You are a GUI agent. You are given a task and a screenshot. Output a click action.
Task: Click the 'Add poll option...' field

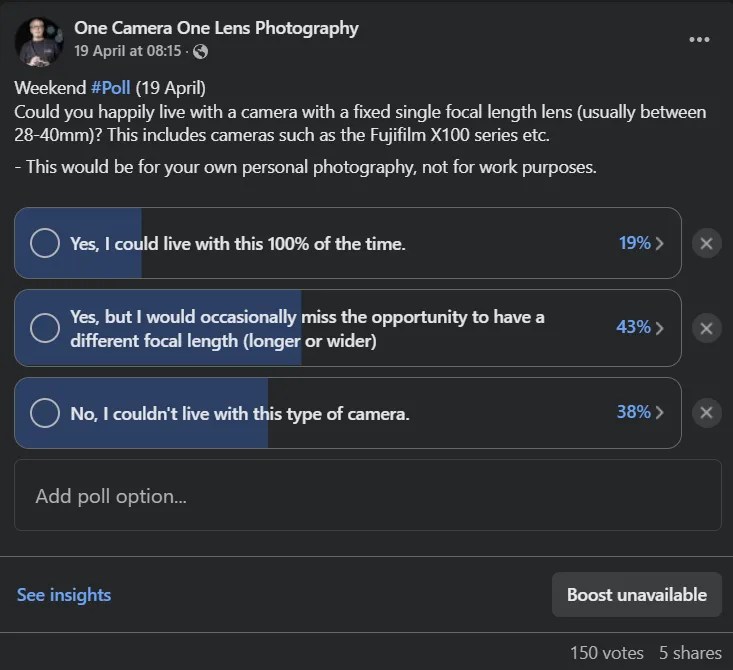(x=367, y=495)
